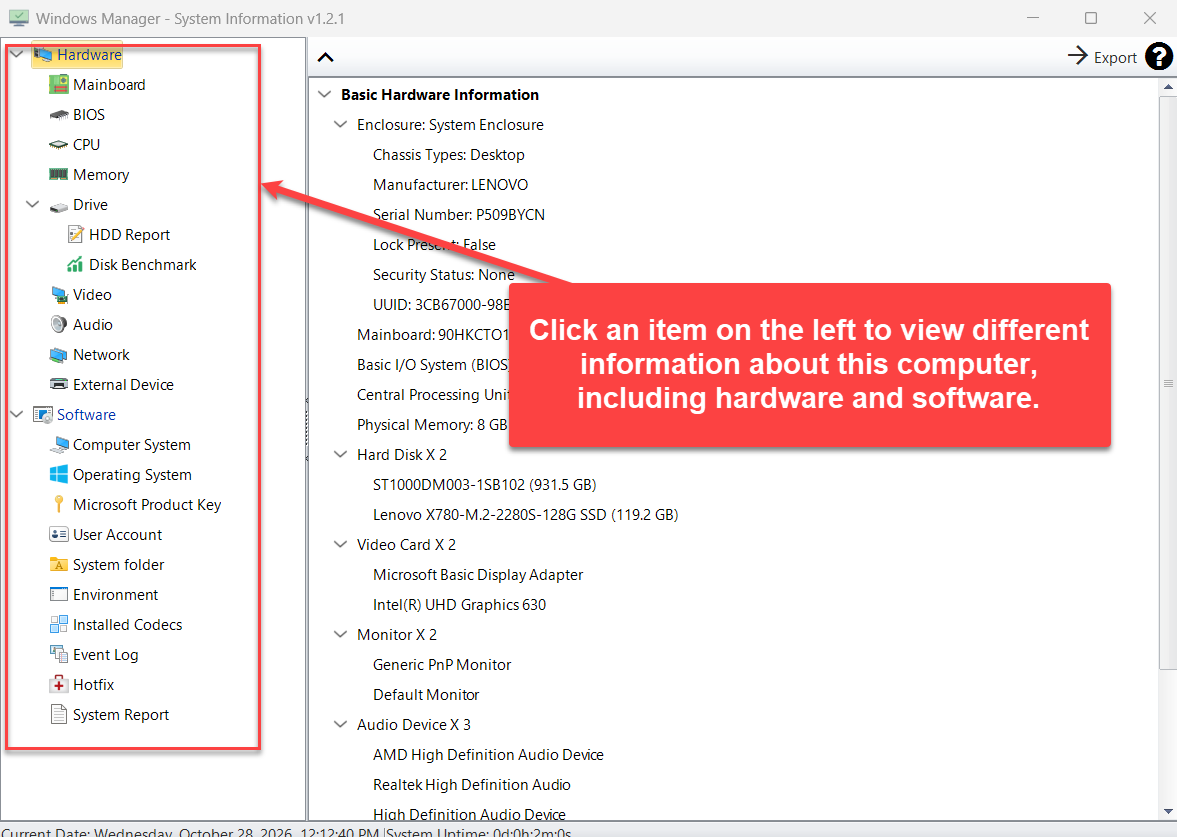
Task: Click the Disk Benchmark chart icon
Action: [x=75, y=264]
